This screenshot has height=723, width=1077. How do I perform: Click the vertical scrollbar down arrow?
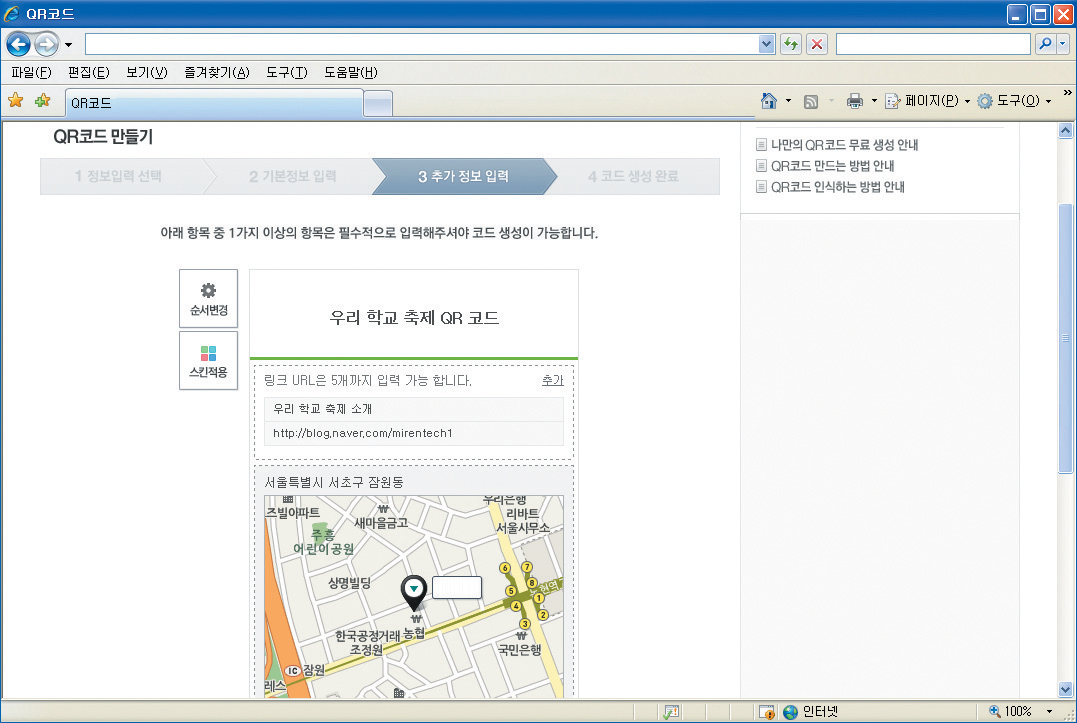[x=1065, y=689]
